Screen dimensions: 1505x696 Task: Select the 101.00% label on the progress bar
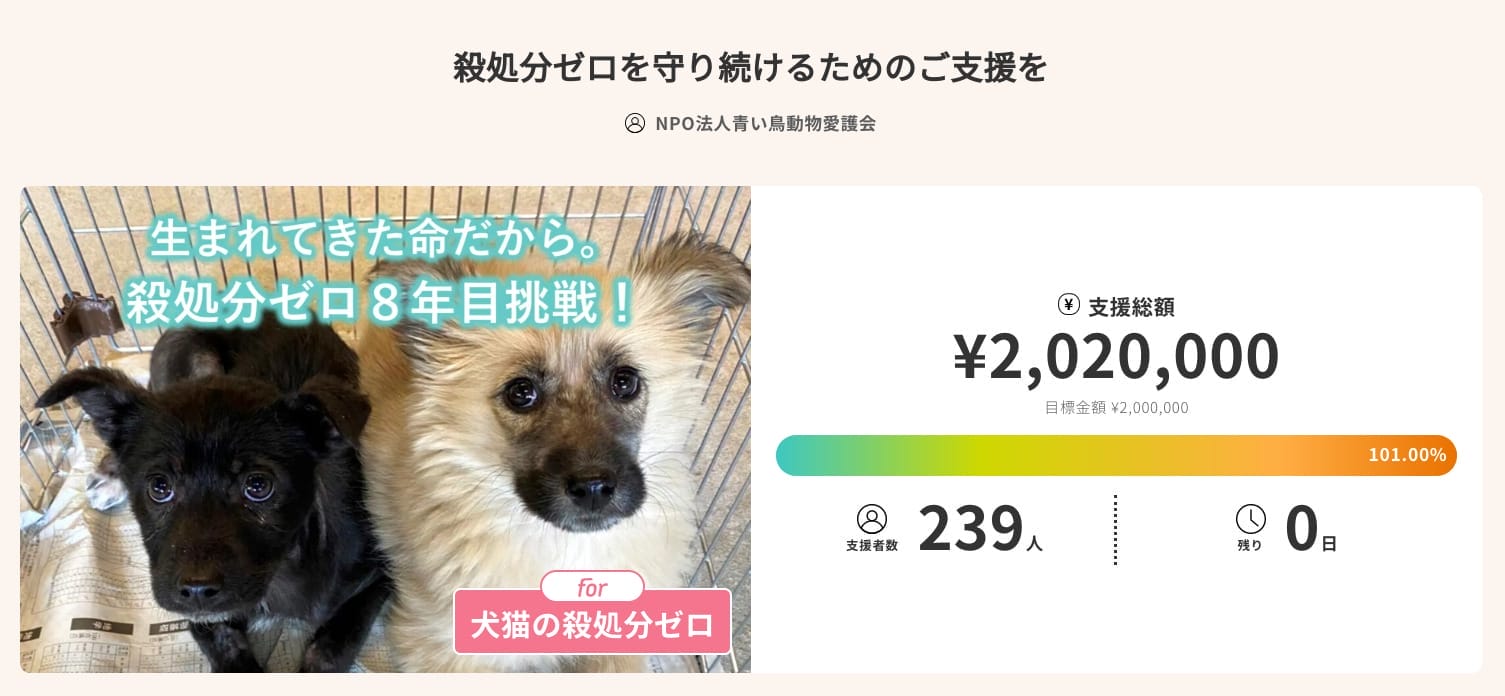[x=1407, y=455]
